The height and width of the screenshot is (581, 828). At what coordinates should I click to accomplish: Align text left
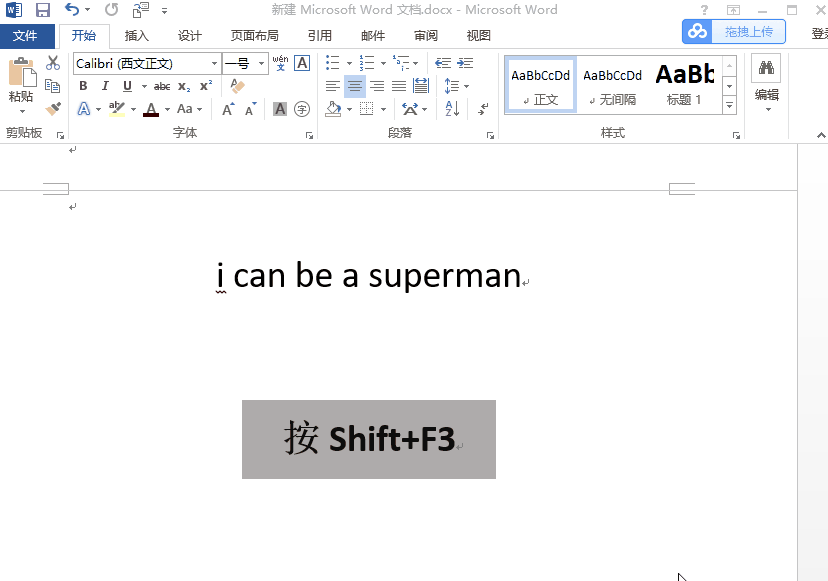pyautogui.click(x=333, y=86)
